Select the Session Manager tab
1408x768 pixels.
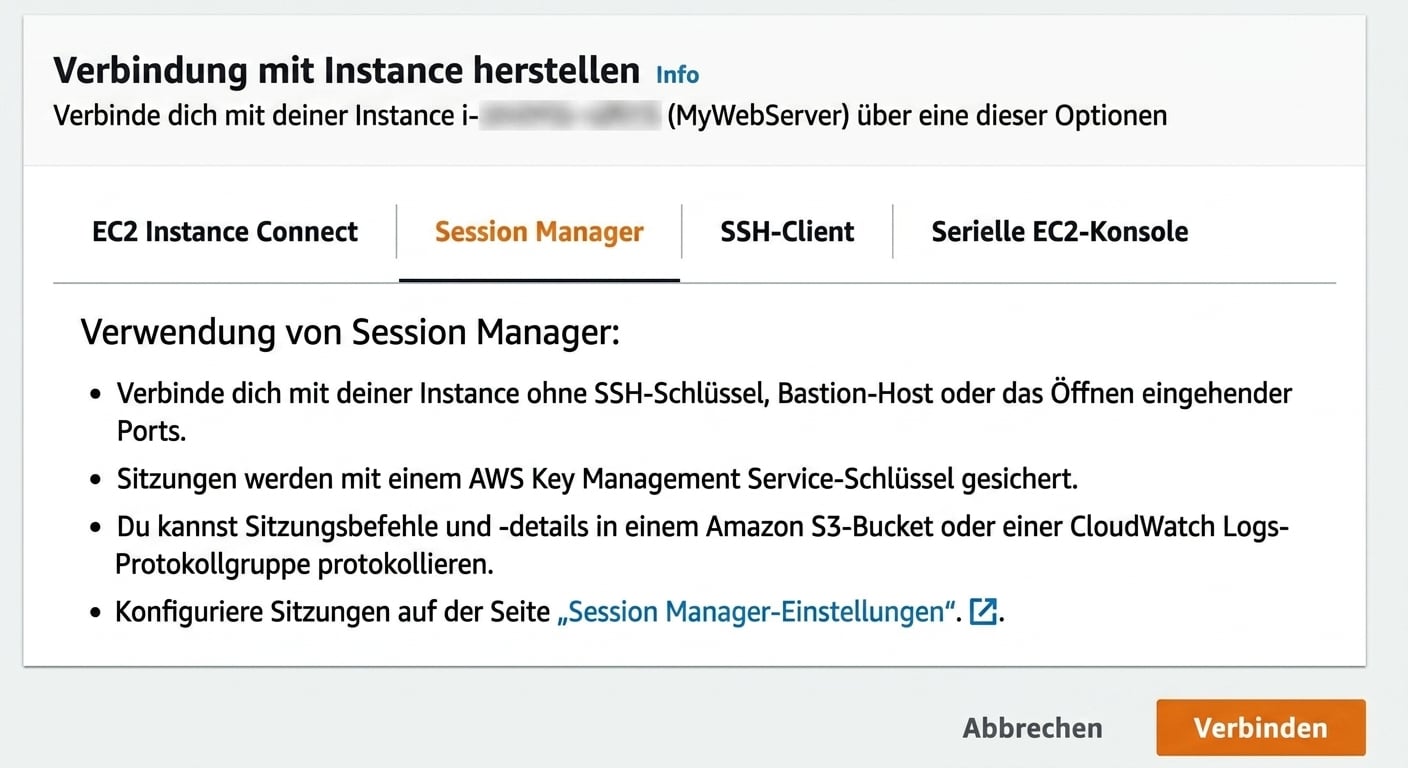tap(539, 231)
